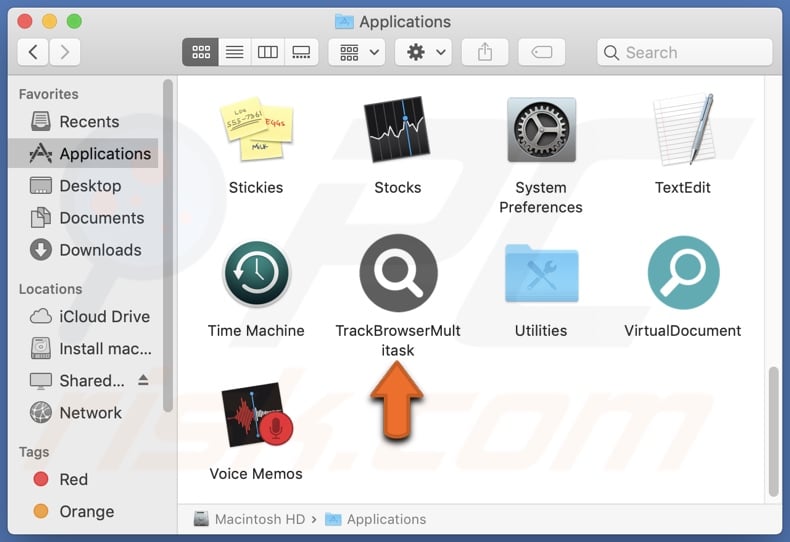Click the Share toolbar button
790x542 pixels.
pyautogui.click(x=485, y=52)
